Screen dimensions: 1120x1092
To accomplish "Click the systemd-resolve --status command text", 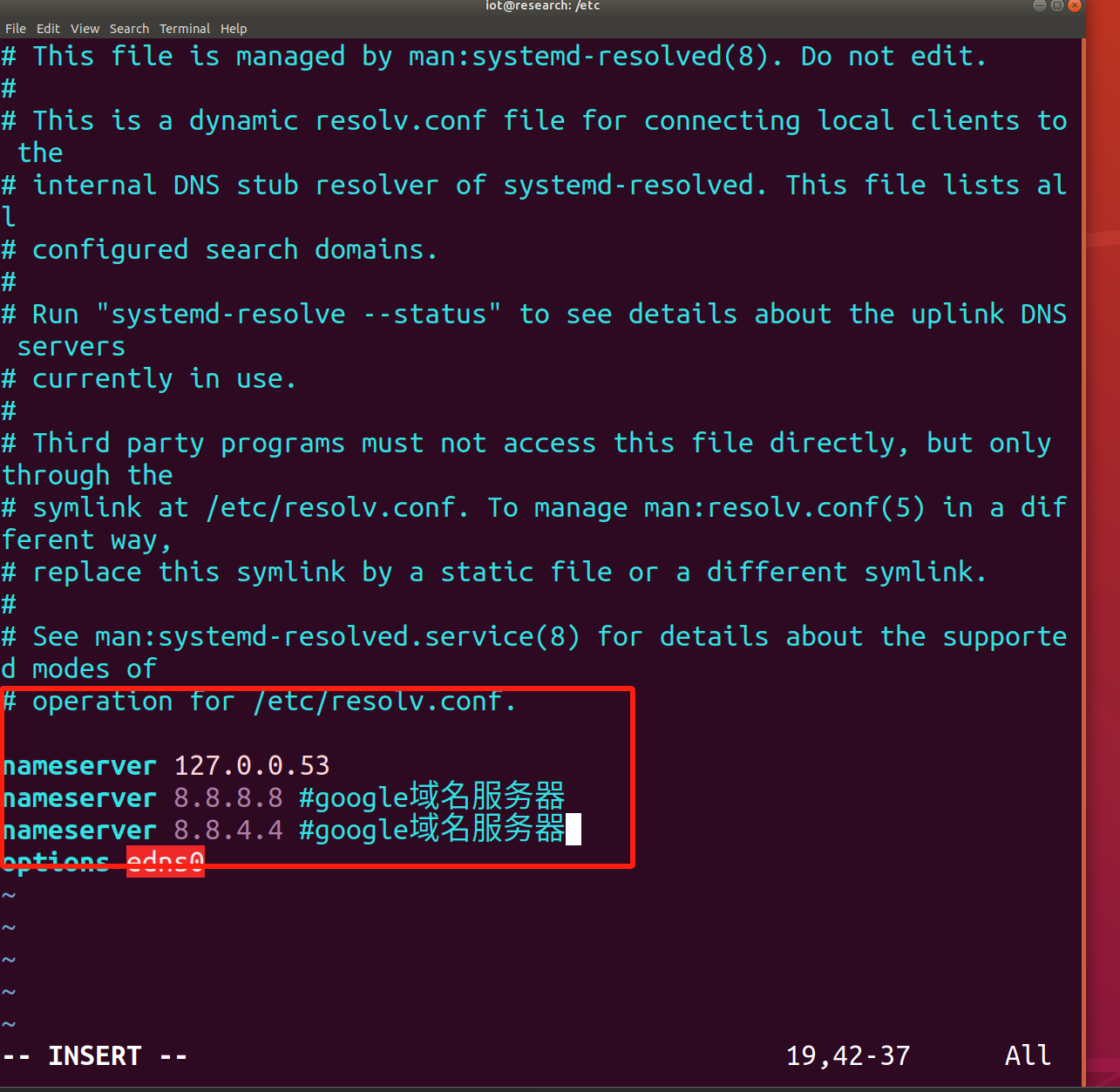I will click(x=298, y=315).
